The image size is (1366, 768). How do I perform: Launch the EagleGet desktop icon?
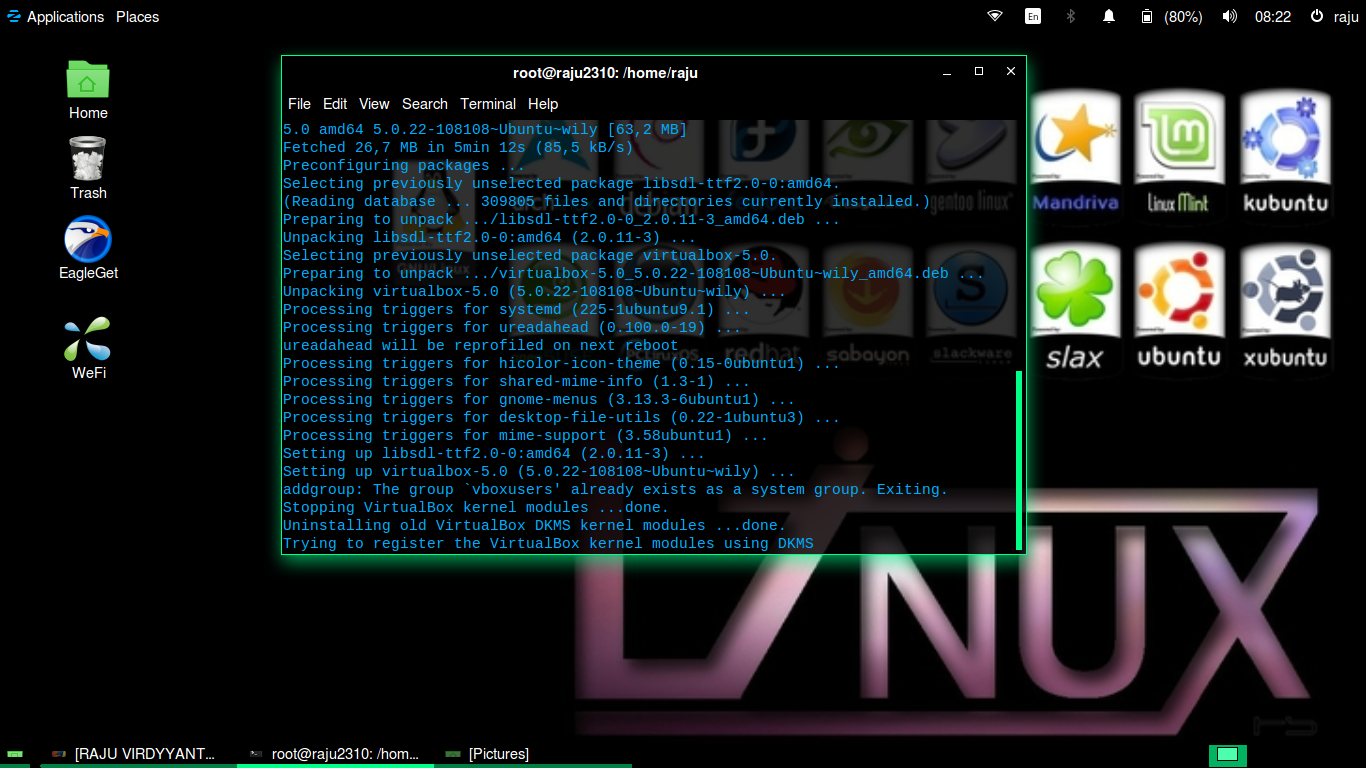(88, 248)
